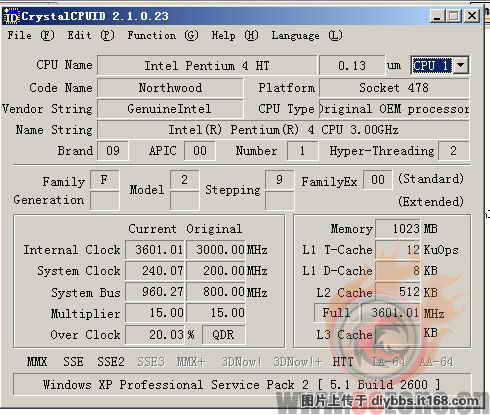Click the Hyper-Threading value 2

(453, 151)
